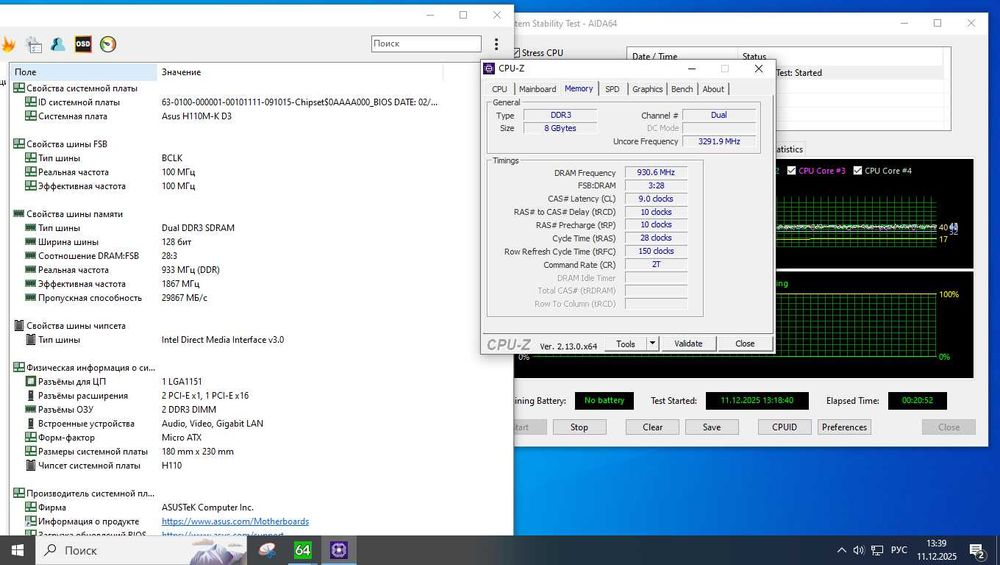The image size is (1000, 565).
Task: Switch to the Bench tab
Action: click(x=682, y=89)
